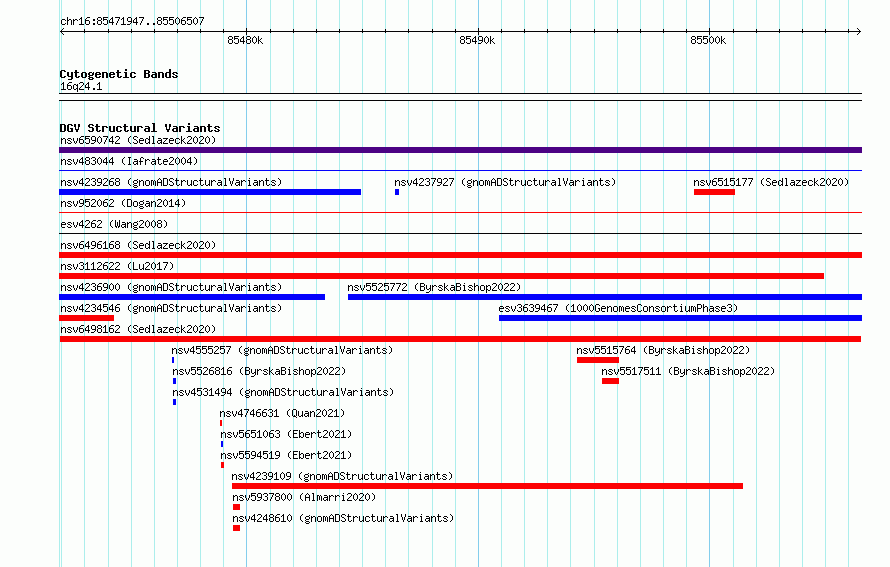The image size is (890, 567).
Task: Click the nsv6498162 (Sedlazeck2020) label
Action: click(138, 329)
